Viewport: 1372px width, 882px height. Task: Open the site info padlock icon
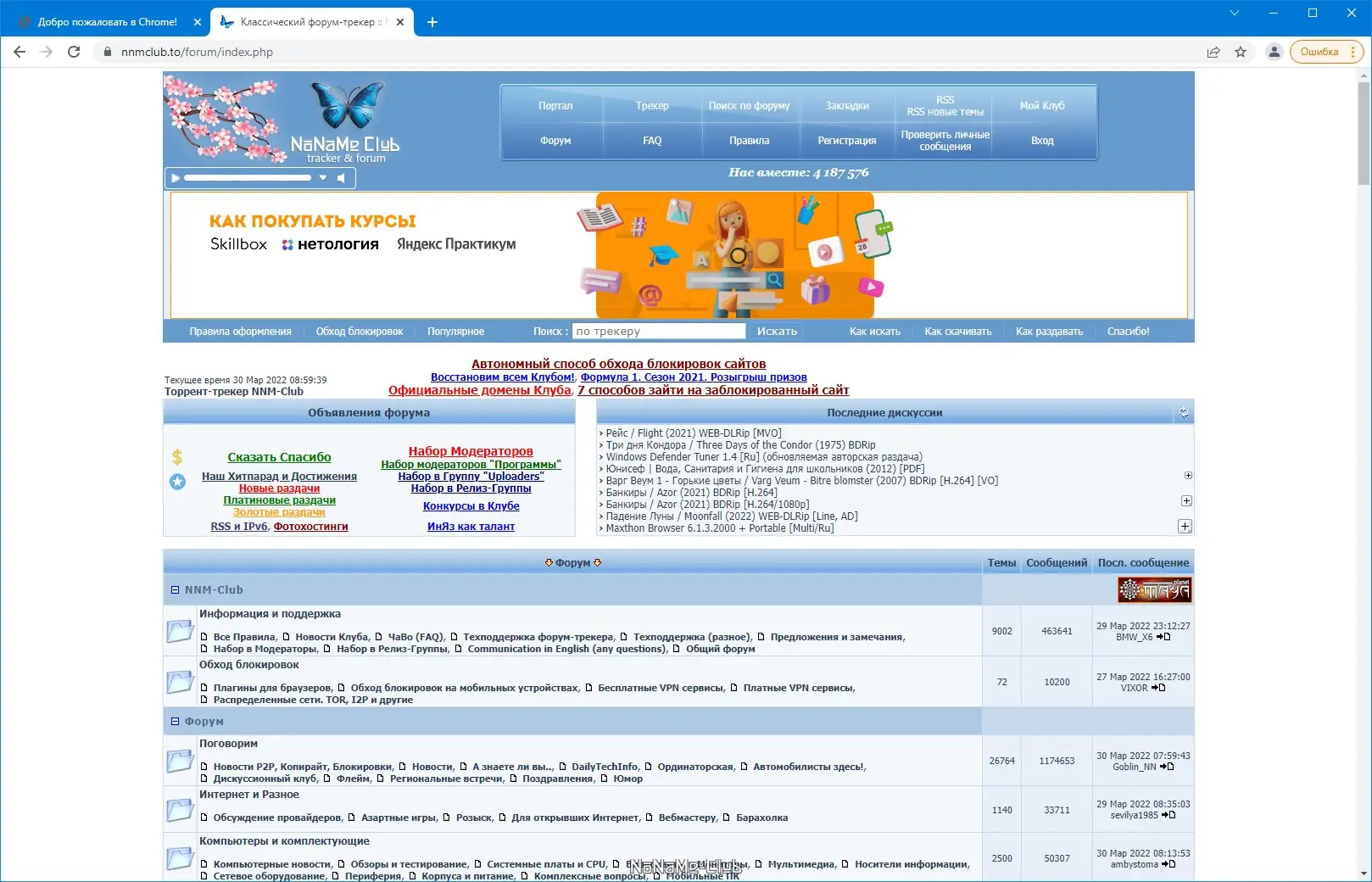[108, 52]
